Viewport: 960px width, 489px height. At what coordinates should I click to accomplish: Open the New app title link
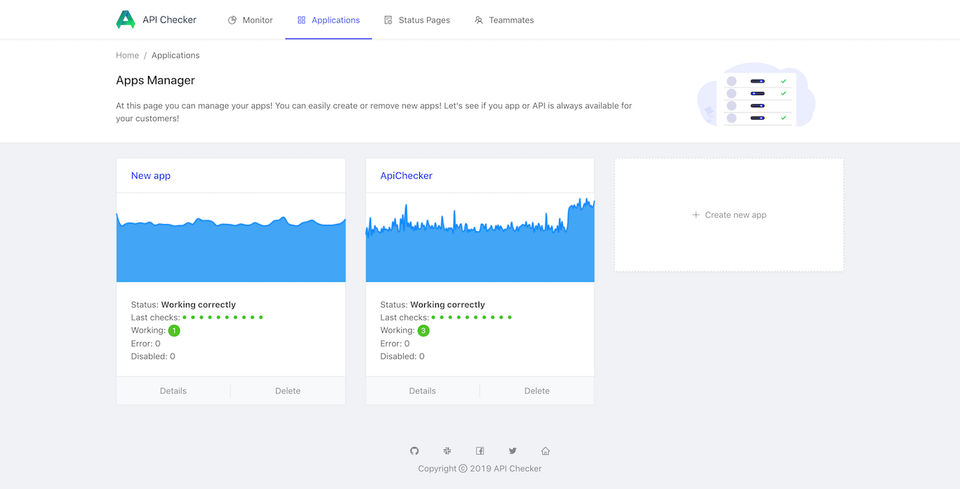151,176
